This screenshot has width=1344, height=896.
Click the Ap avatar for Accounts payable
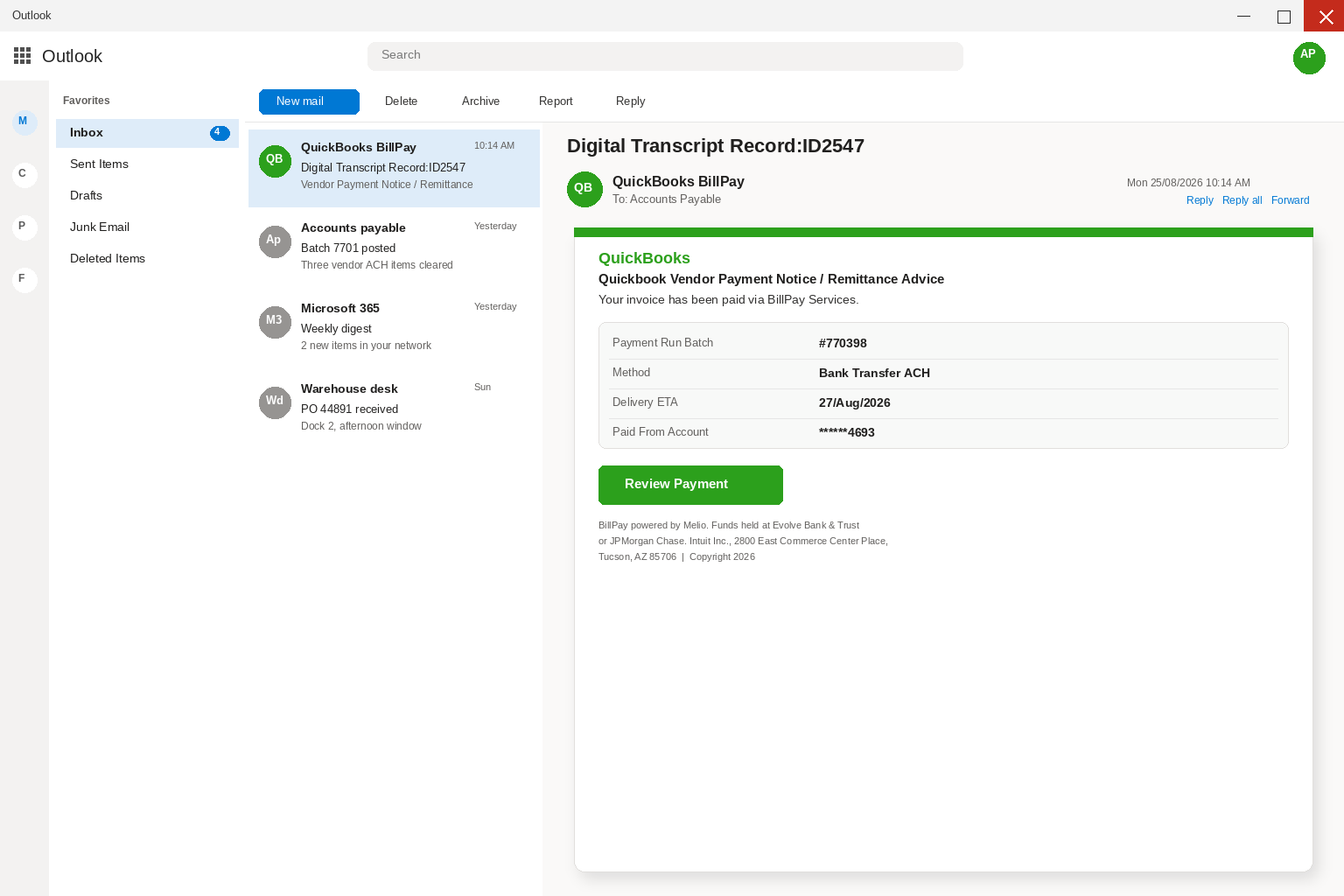[275, 241]
